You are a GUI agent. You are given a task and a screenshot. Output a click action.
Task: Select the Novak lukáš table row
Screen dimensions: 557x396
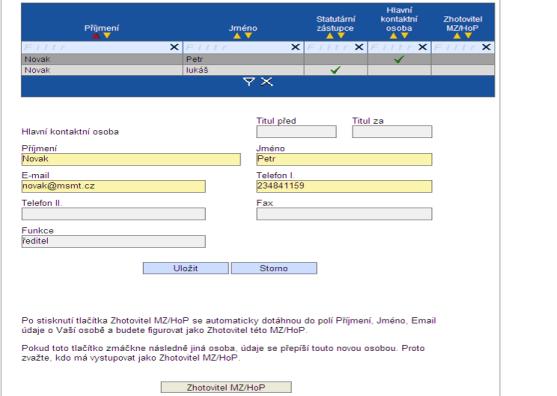pyautogui.click(x=258, y=70)
